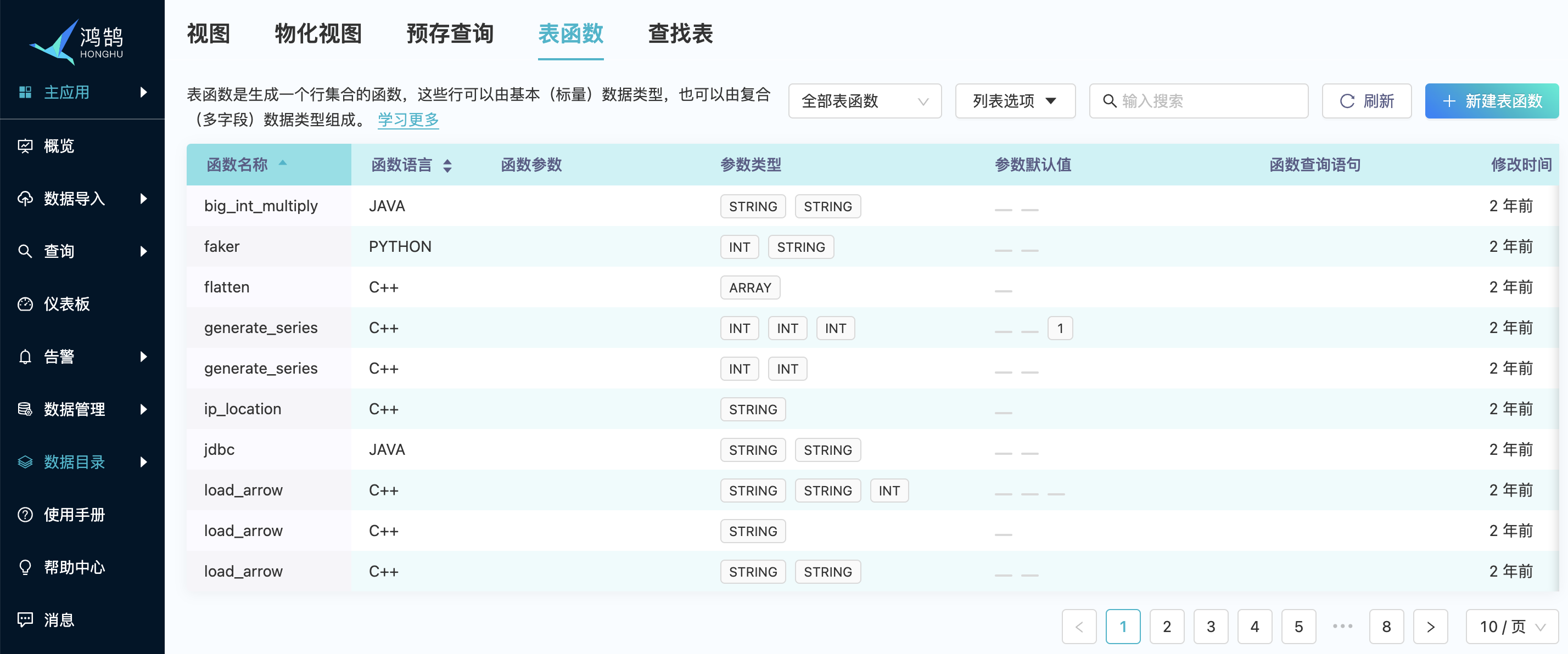
Task: Click the flatten function name
Action: pyautogui.click(x=226, y=287)
